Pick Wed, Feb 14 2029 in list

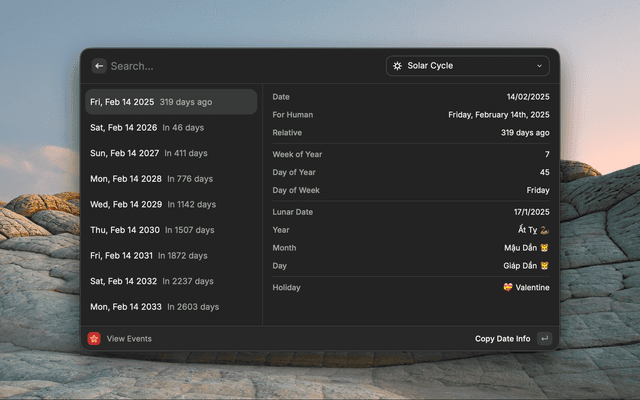tap(171, 204)
